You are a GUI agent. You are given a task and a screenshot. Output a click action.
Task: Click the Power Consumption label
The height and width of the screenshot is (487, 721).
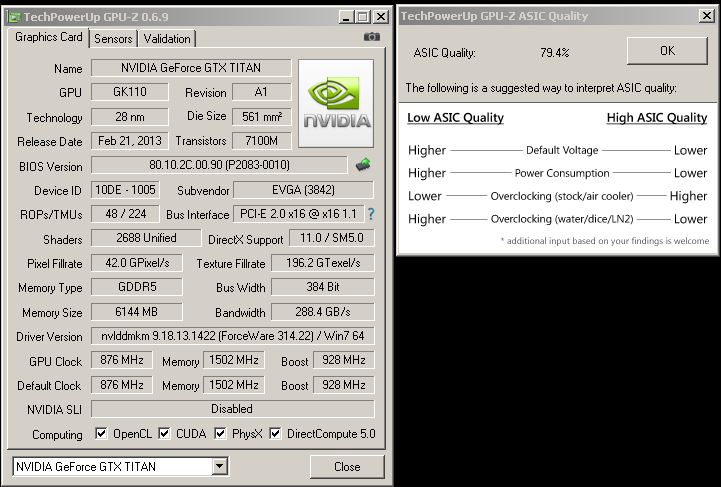click(x=562, y=173)
